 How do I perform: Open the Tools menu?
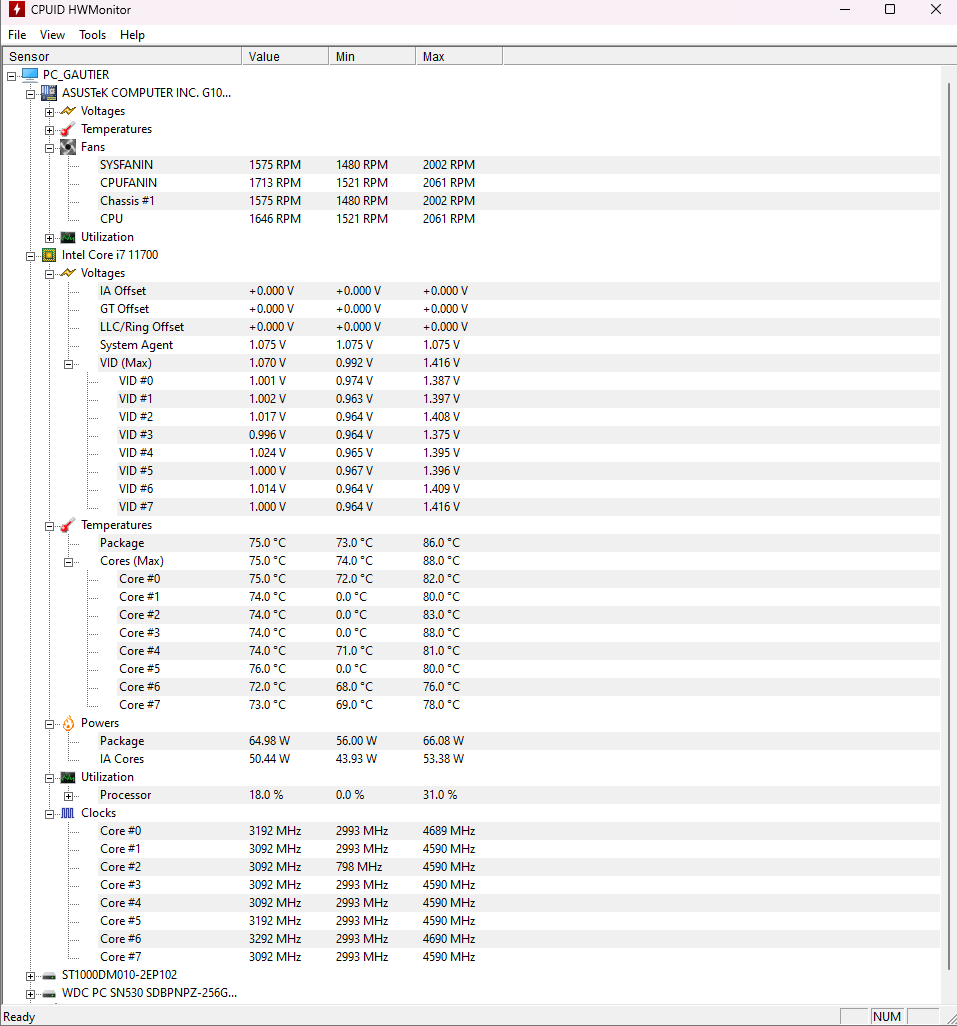[x=92, y=35]
